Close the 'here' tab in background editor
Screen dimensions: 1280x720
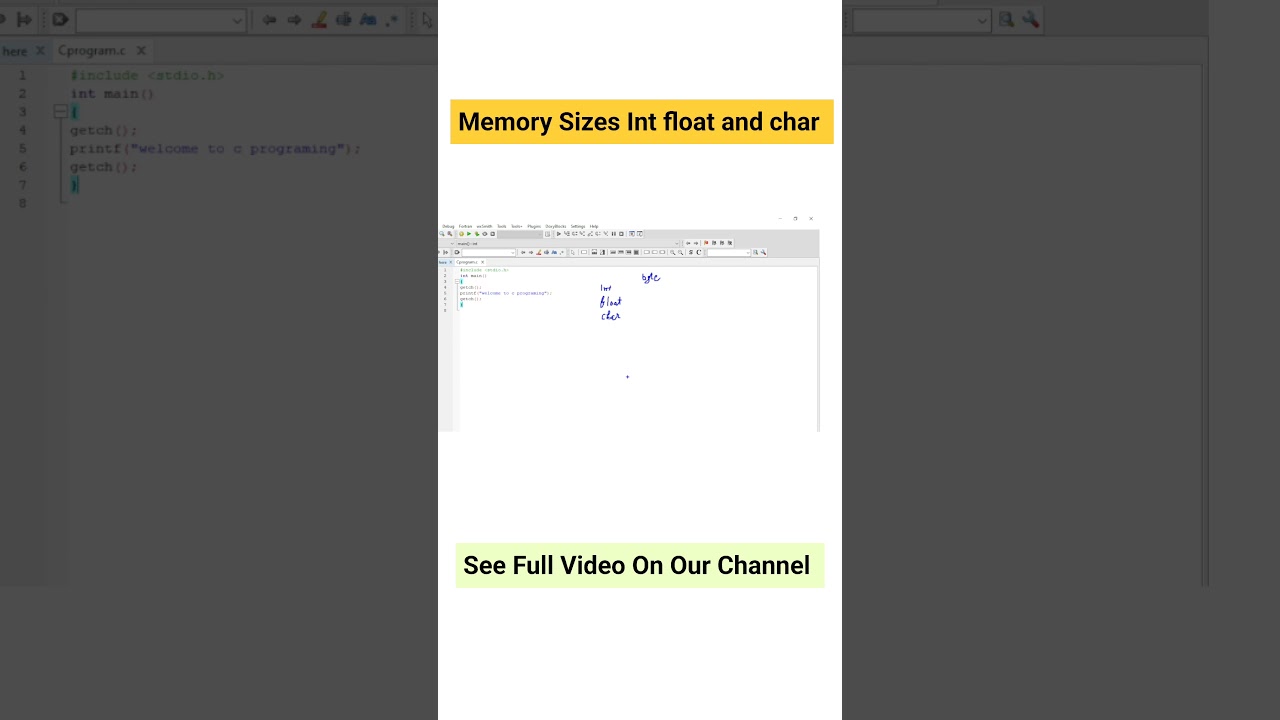(x=40, y=50)
